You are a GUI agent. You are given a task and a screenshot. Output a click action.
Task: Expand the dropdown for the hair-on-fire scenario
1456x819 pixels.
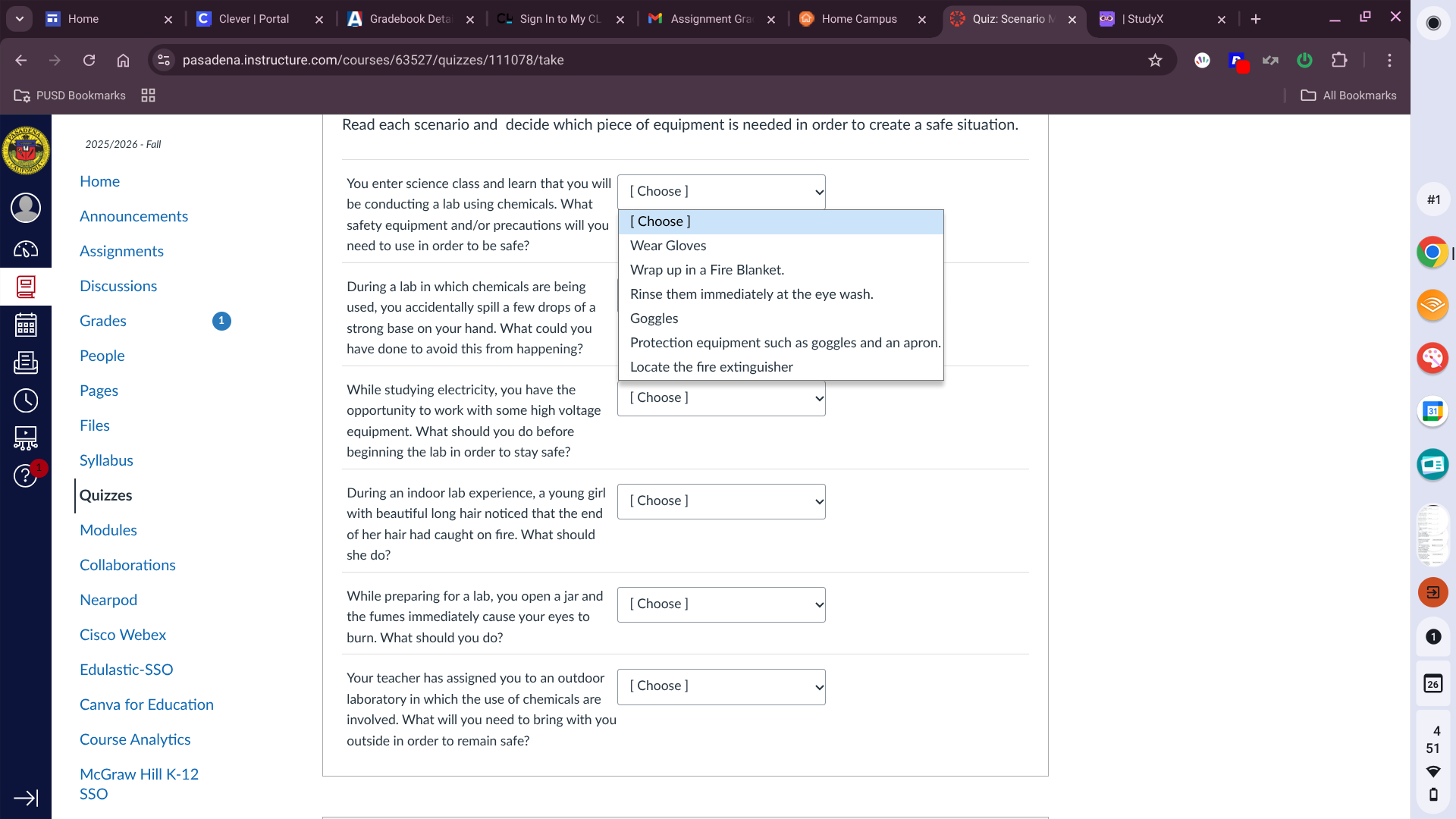pos(720,501)
